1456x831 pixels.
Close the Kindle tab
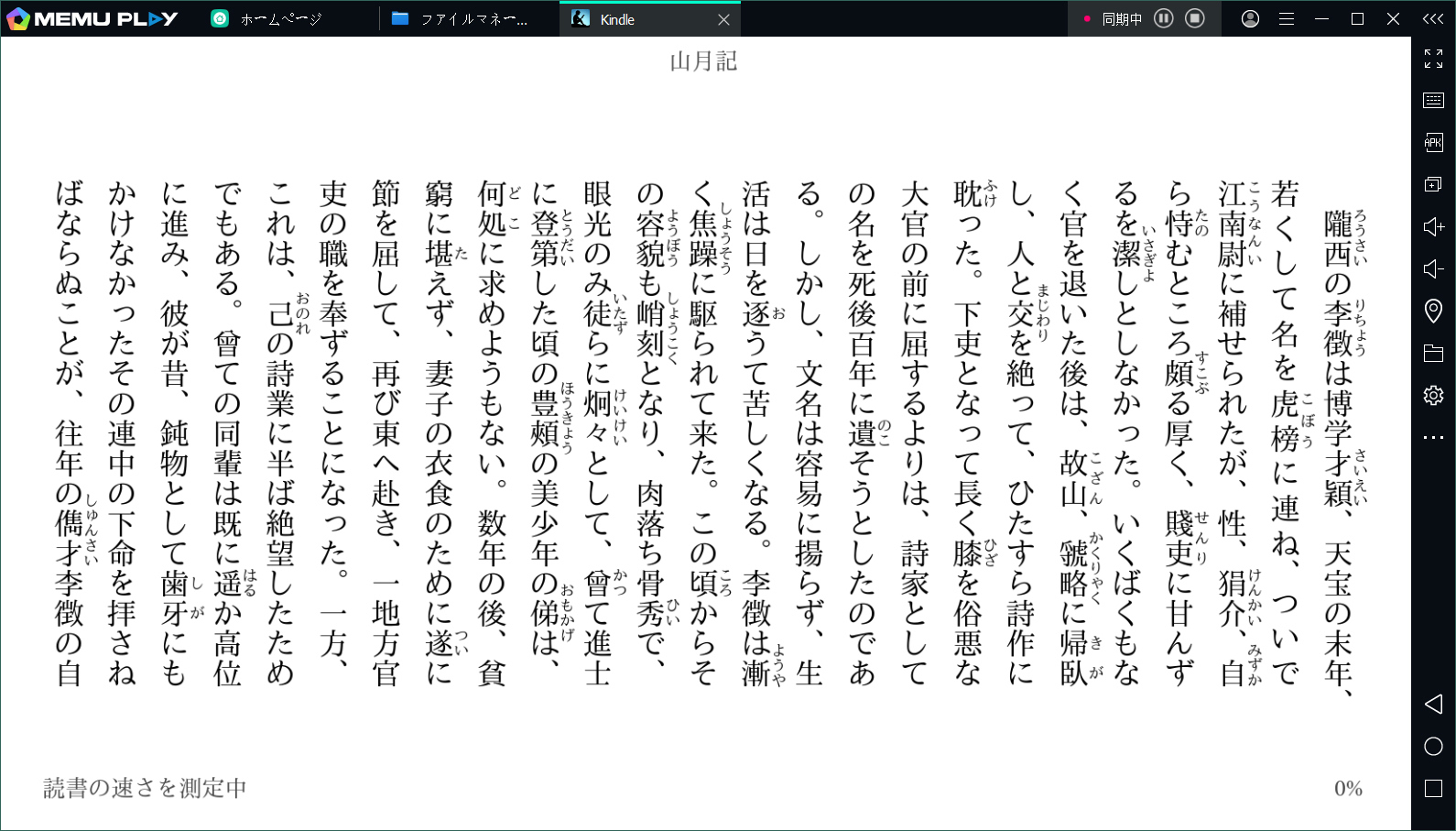(x=723, y=19)
